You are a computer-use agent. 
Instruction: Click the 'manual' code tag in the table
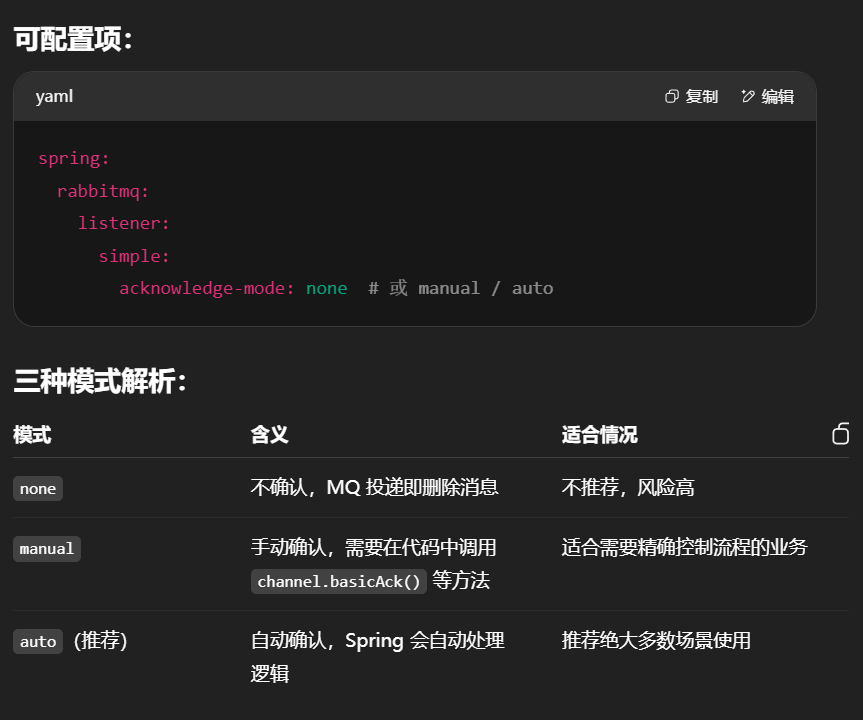tap(47, 548)
